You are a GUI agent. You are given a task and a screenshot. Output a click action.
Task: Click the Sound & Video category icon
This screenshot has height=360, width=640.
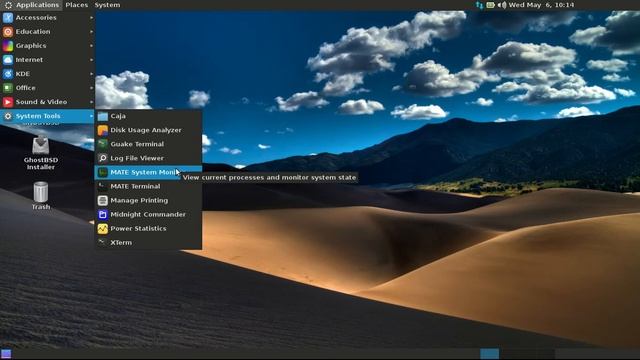click(x=8, y=102)
